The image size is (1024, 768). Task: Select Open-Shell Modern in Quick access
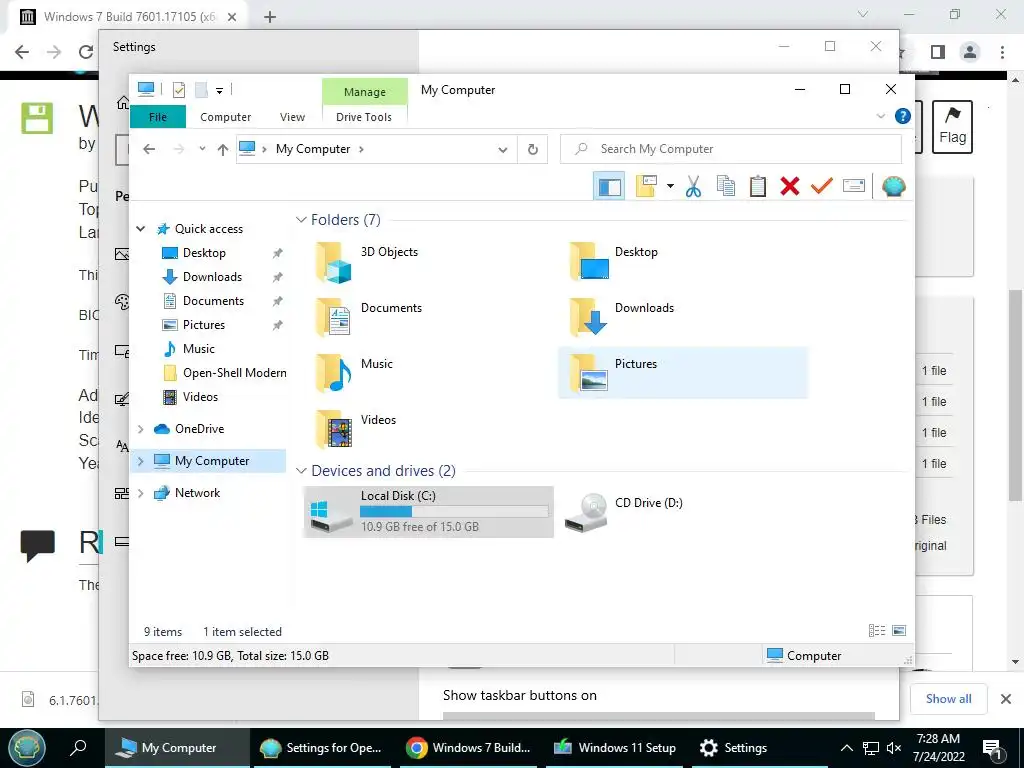[224, 373]
